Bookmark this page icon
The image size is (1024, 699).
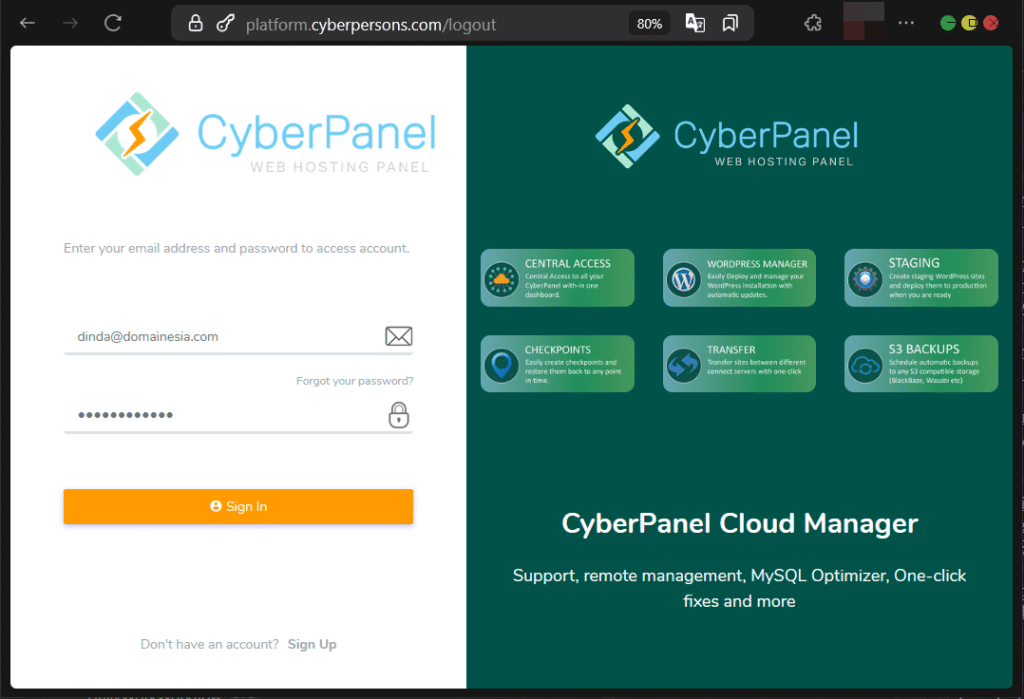tap(730, 24)
